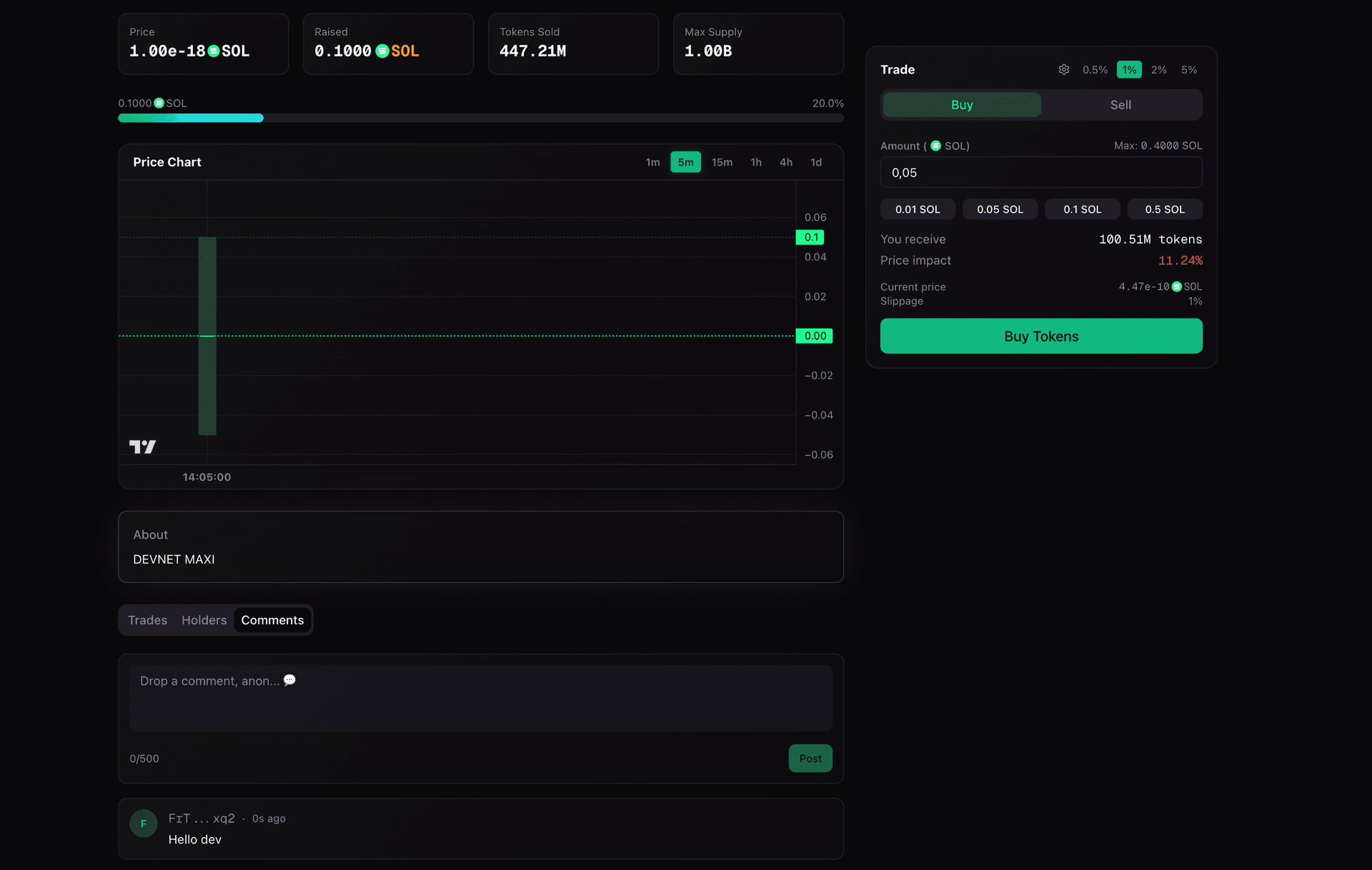
Task: Click SOL icon beside Amount label
Action: coord(935,146)
